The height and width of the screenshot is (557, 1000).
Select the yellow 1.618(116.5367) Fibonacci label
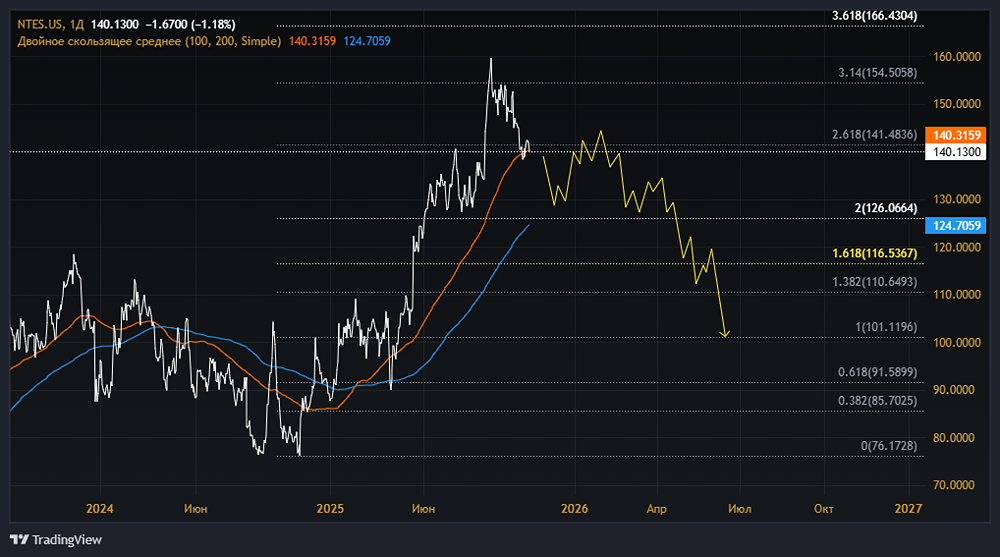874,255
